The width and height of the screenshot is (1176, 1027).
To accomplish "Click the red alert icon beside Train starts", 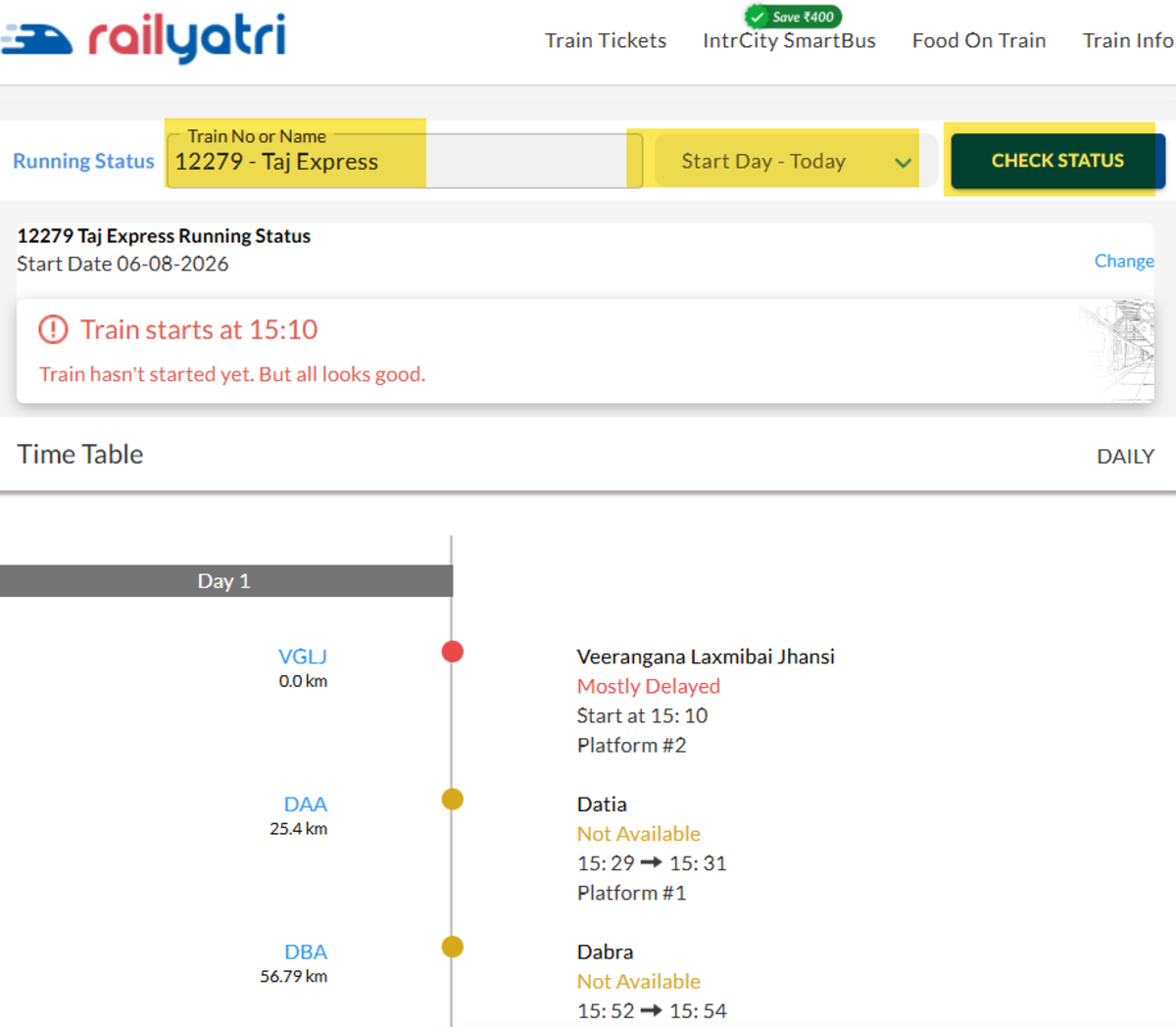I will point(53,329).
